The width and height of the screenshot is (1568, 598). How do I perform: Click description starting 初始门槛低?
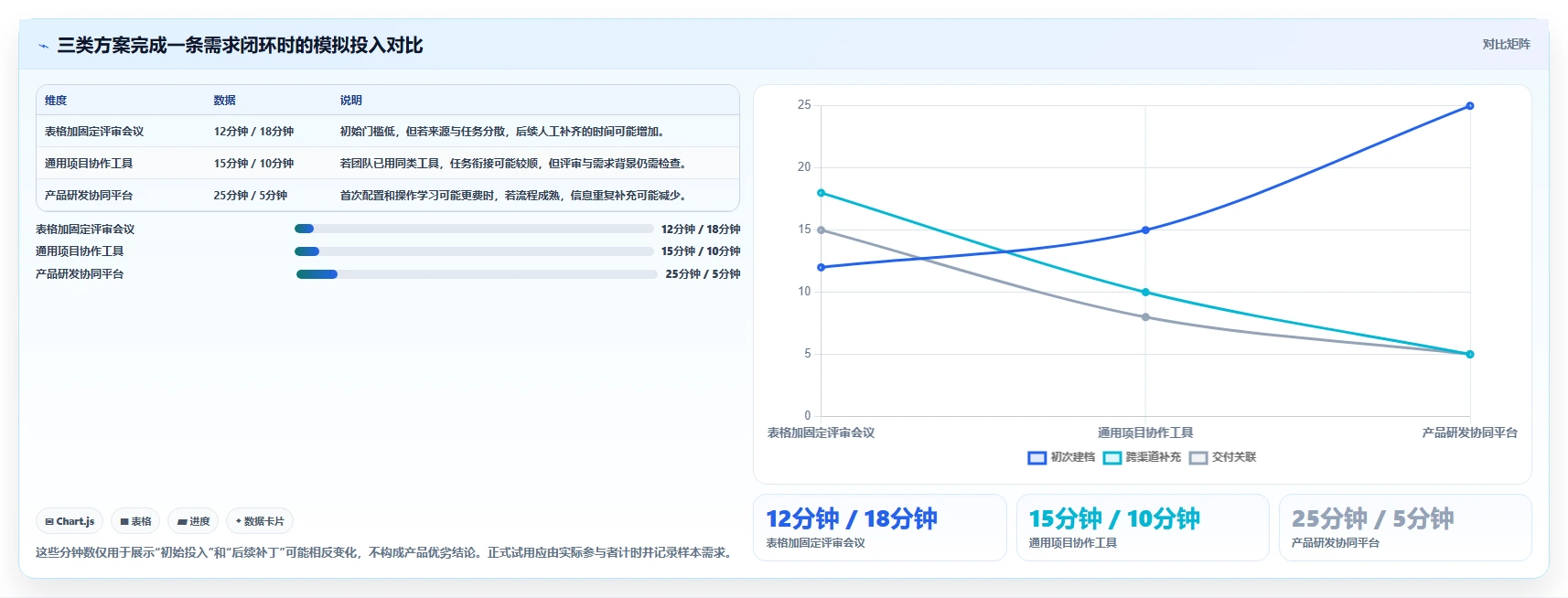504,132
